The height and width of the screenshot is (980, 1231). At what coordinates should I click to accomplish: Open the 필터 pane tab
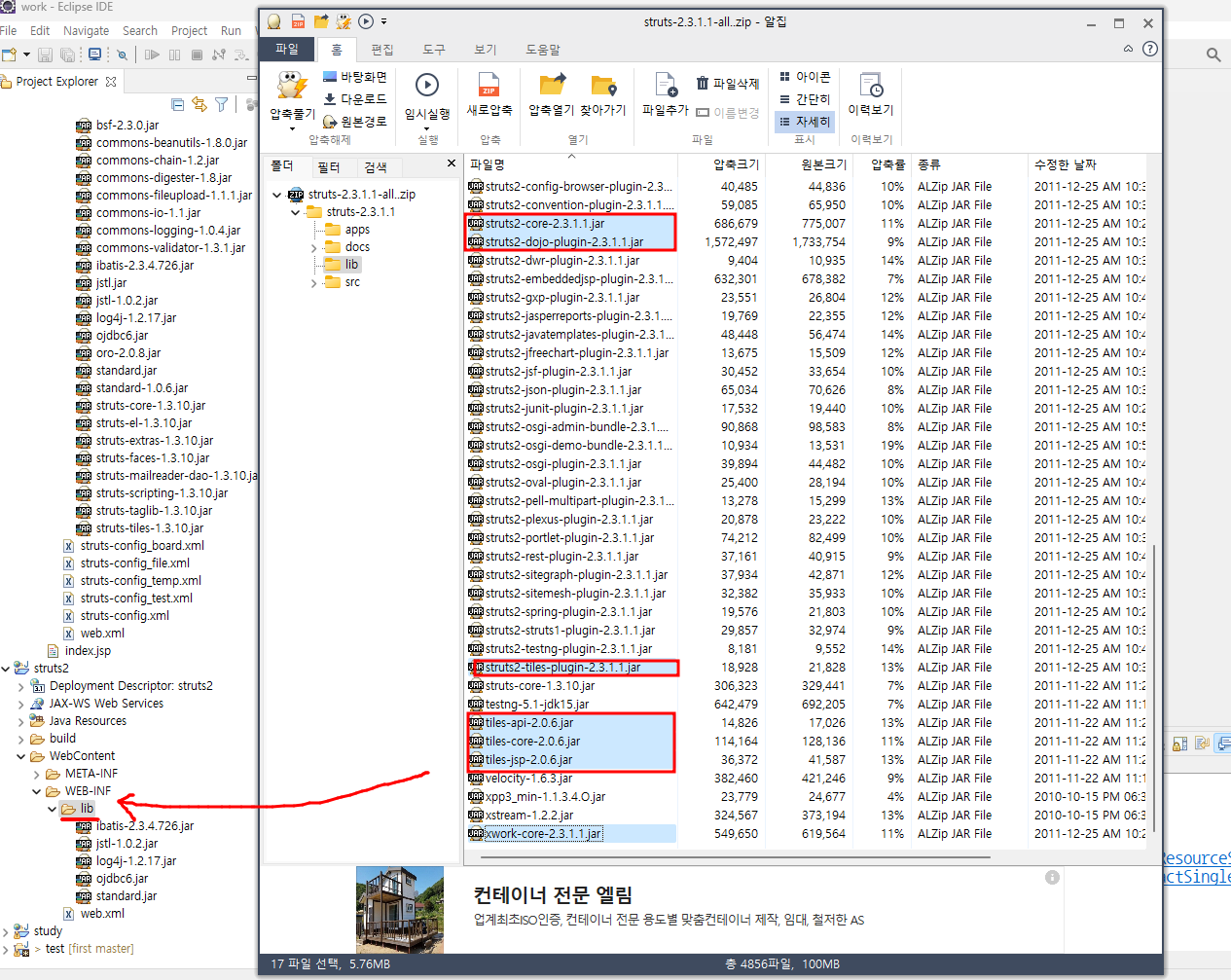(329, 166)
